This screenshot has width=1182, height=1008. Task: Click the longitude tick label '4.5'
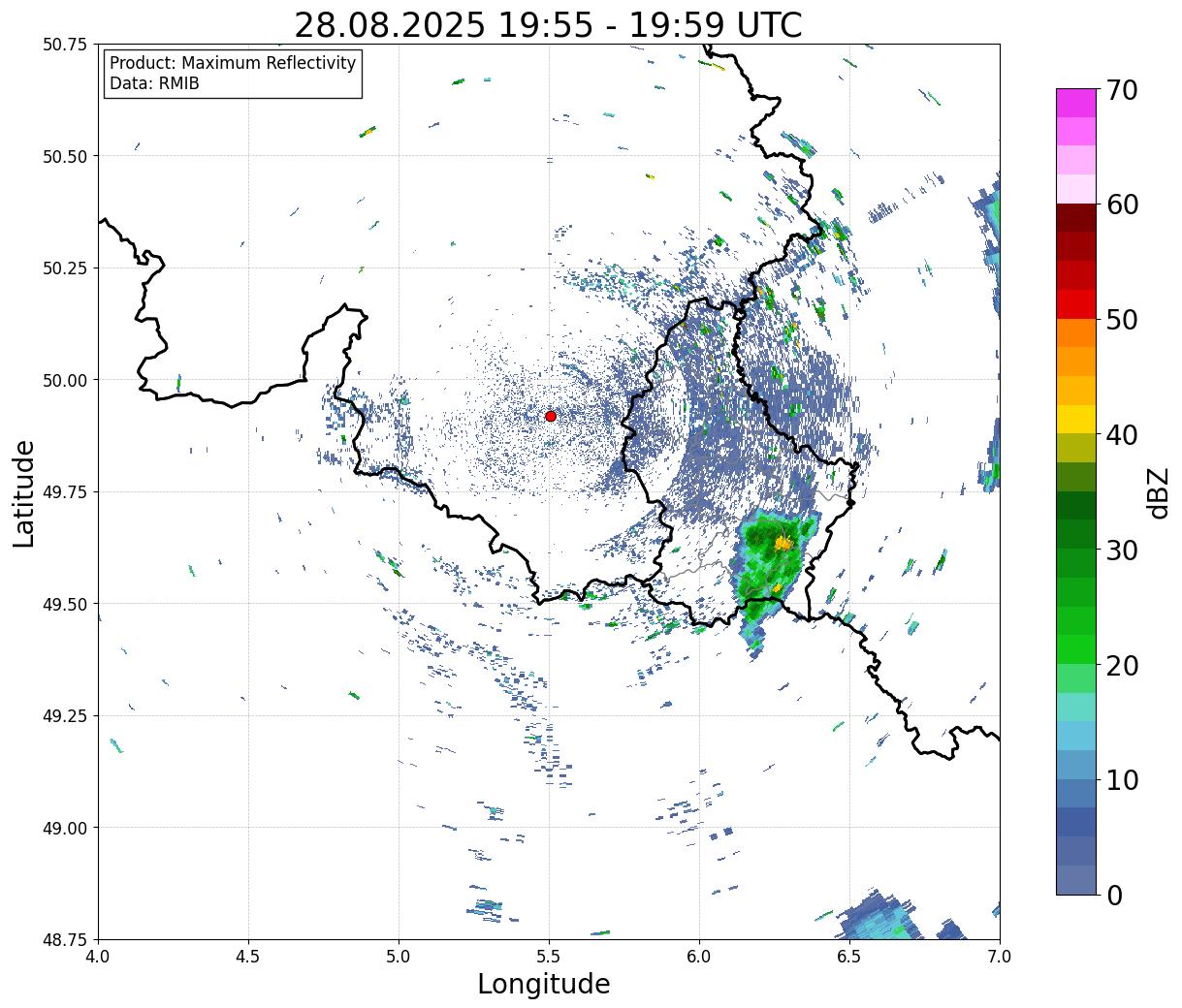248,957
